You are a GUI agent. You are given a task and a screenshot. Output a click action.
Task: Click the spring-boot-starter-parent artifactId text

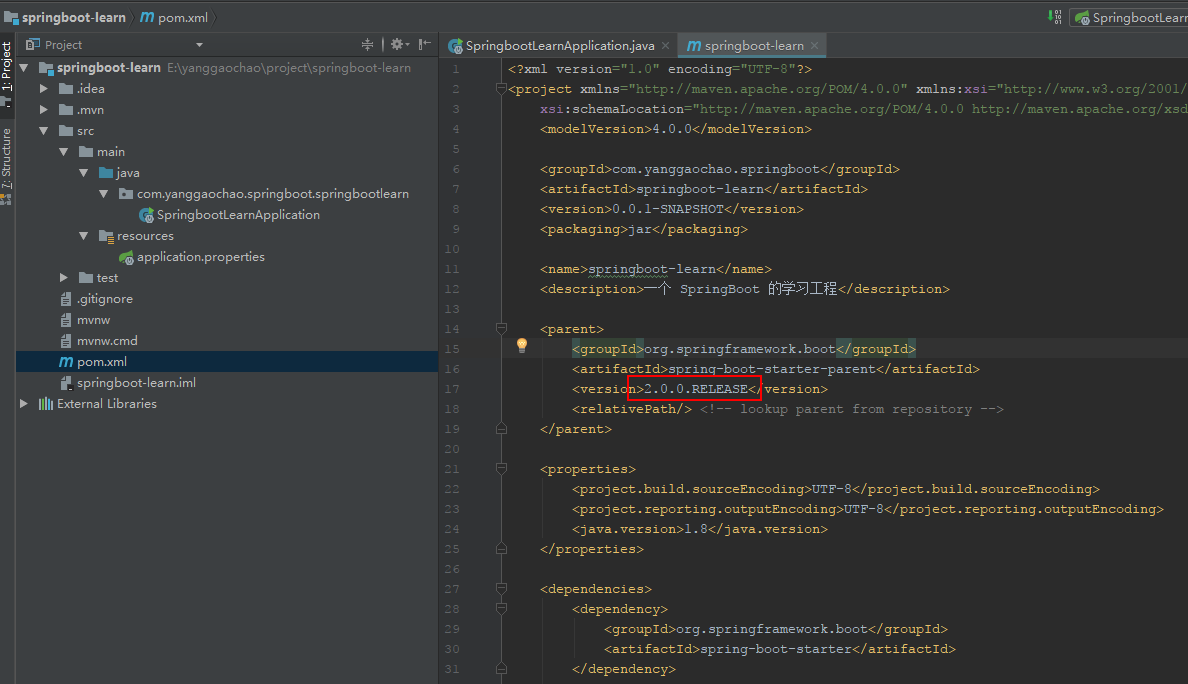click(771, 369)
